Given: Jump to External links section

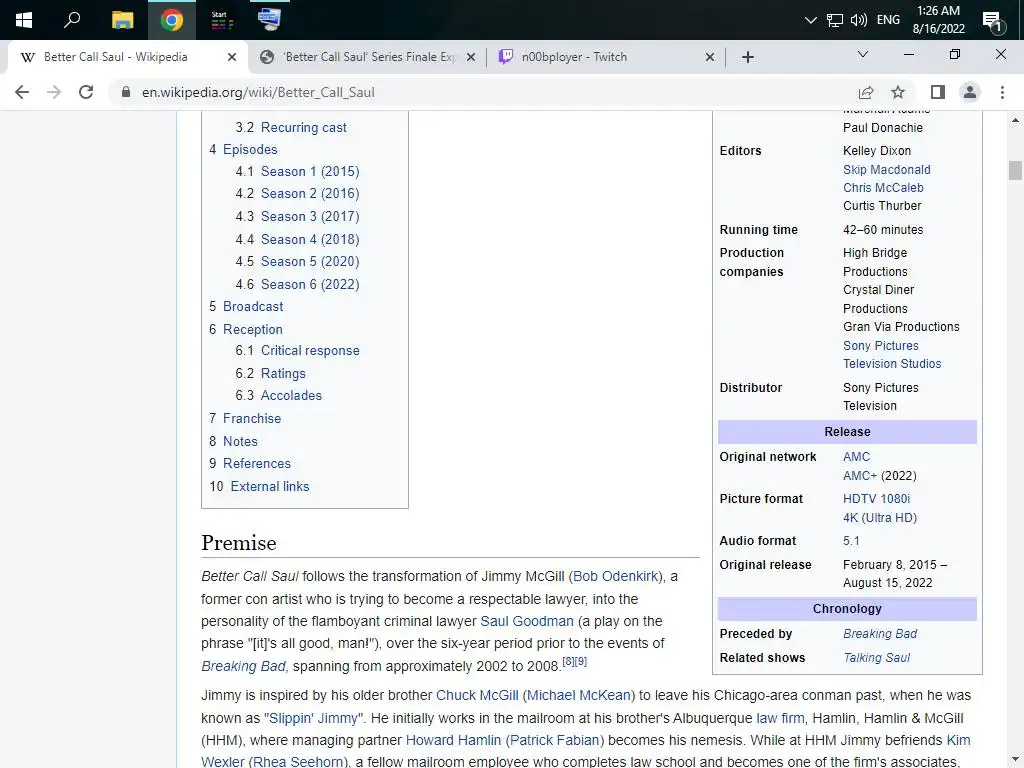Looking at the screenshot, I should tap(270, 487).
